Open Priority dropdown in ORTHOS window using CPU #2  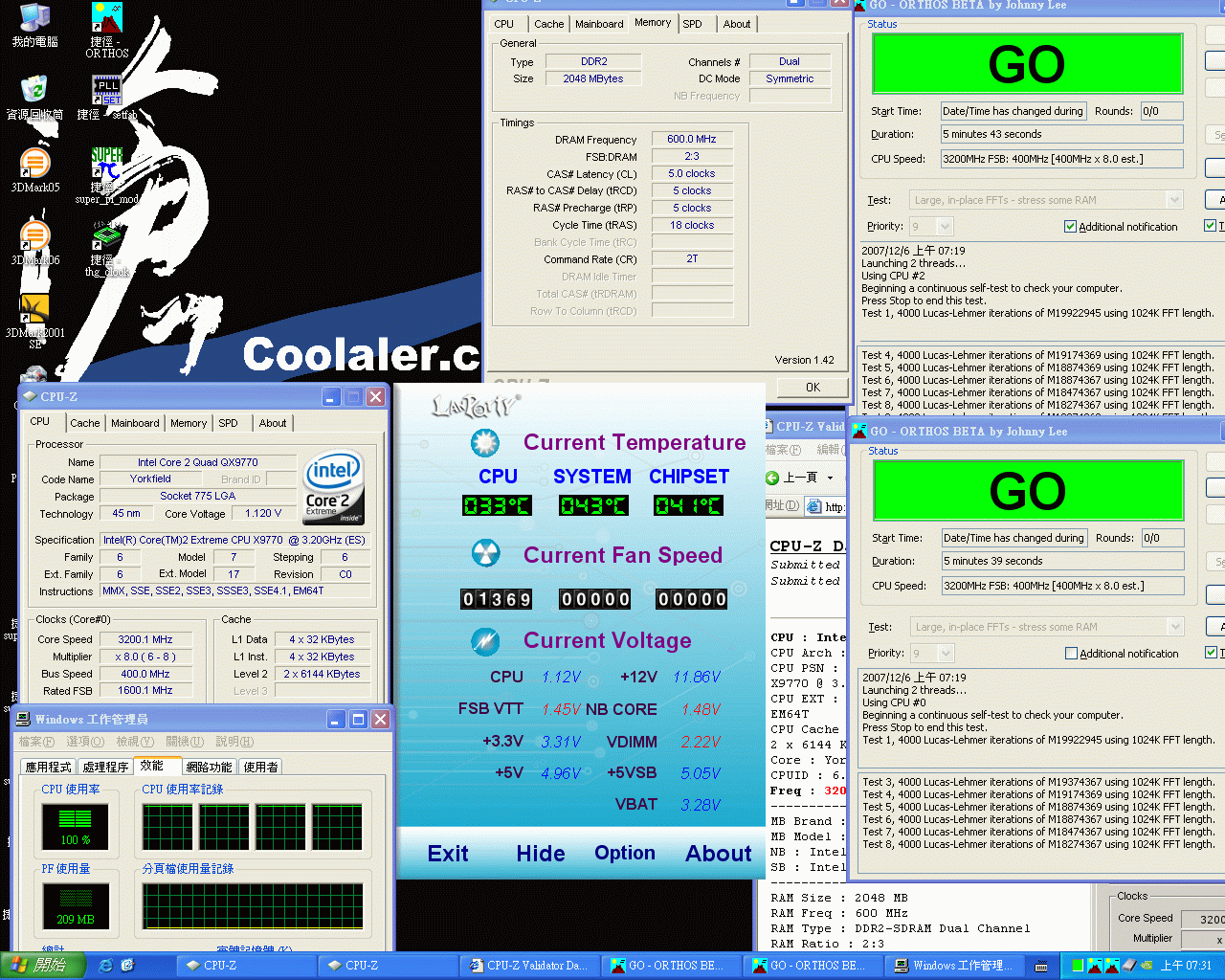tap(946, 227)
